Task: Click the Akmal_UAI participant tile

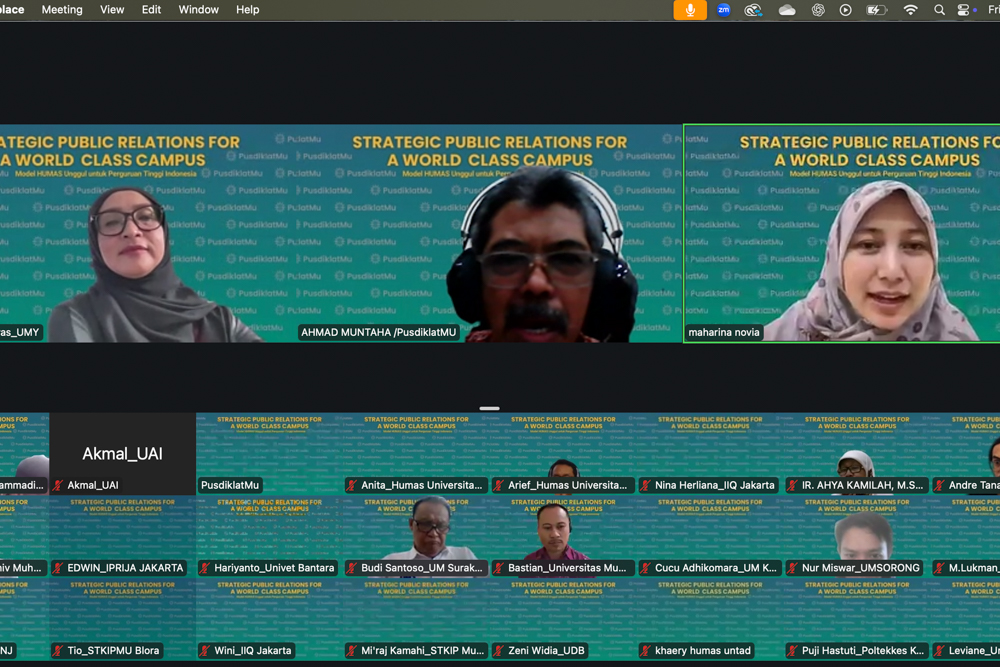Action: pyautogui.click(x=122, y=453)
